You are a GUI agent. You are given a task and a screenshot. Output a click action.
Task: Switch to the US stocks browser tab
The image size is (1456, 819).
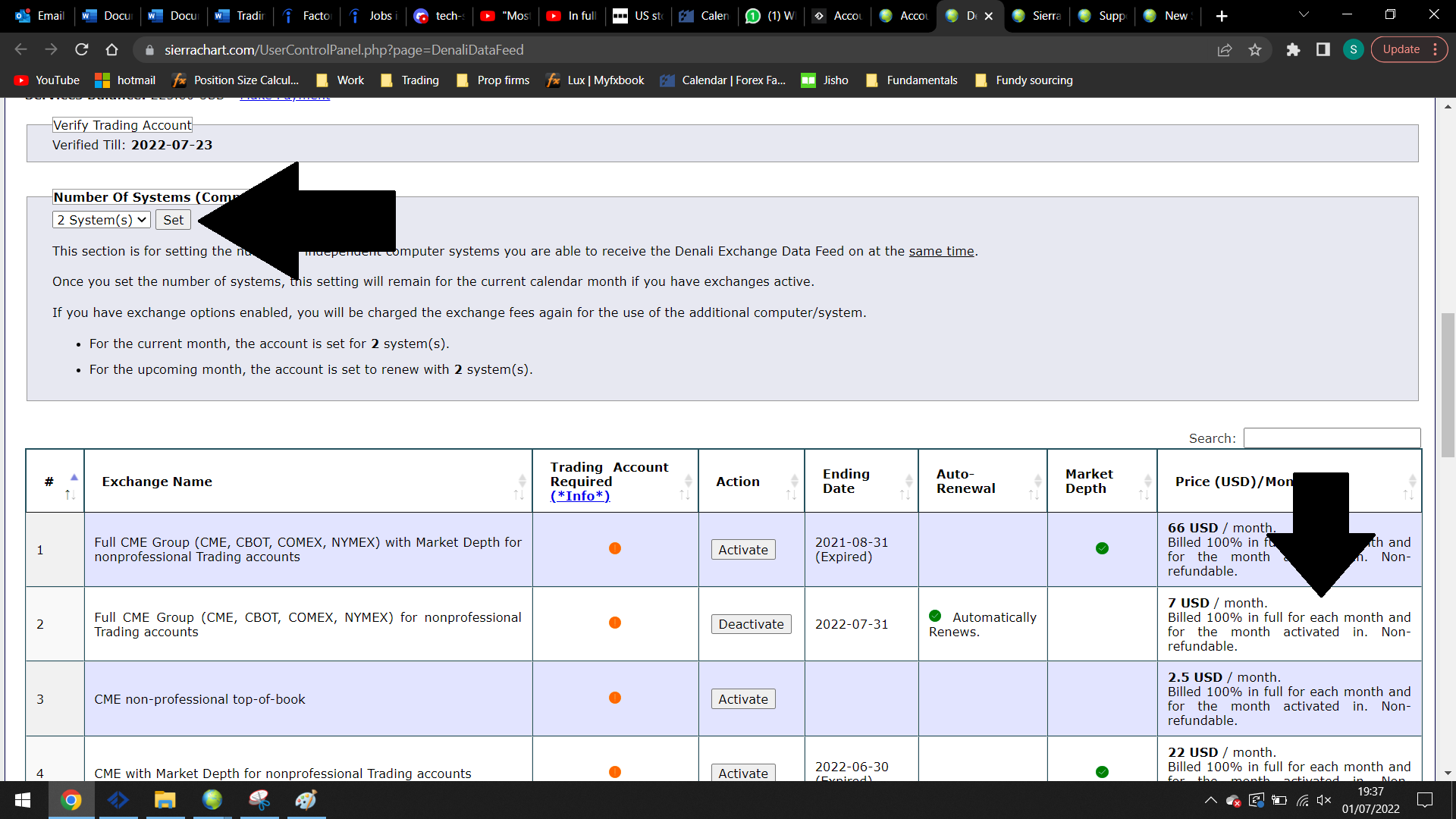[639, 16]
